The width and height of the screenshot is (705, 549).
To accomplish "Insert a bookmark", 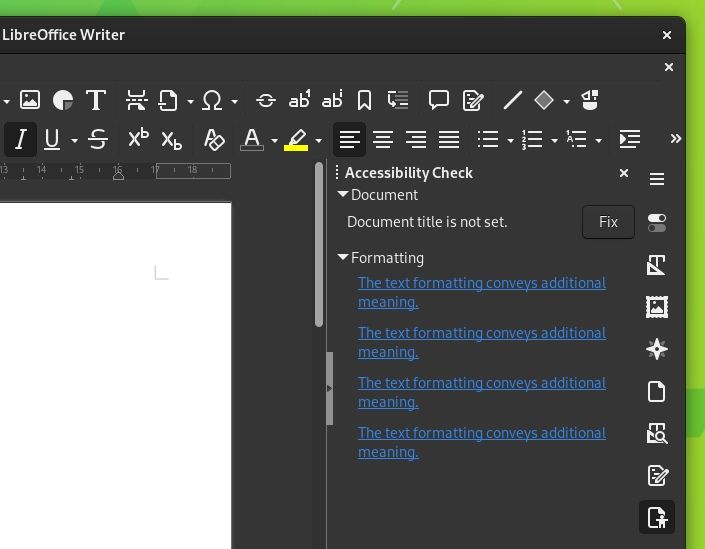I will pos(365,100).
